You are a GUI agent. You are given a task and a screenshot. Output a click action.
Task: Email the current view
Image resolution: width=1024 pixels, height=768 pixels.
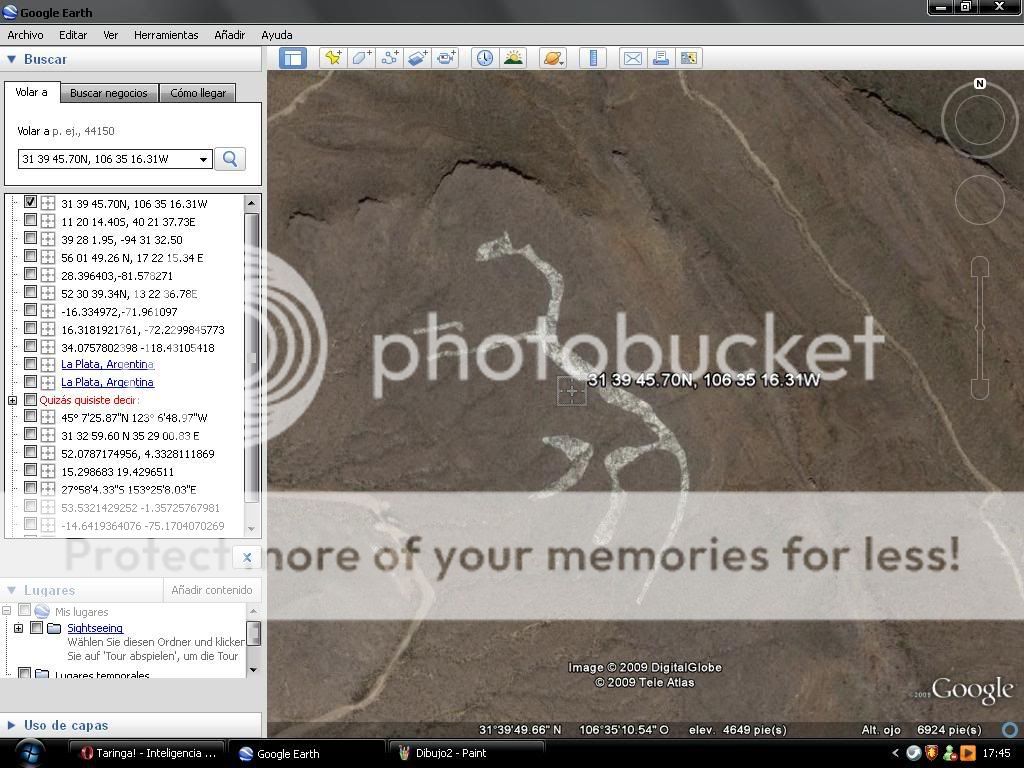(632, 58)
